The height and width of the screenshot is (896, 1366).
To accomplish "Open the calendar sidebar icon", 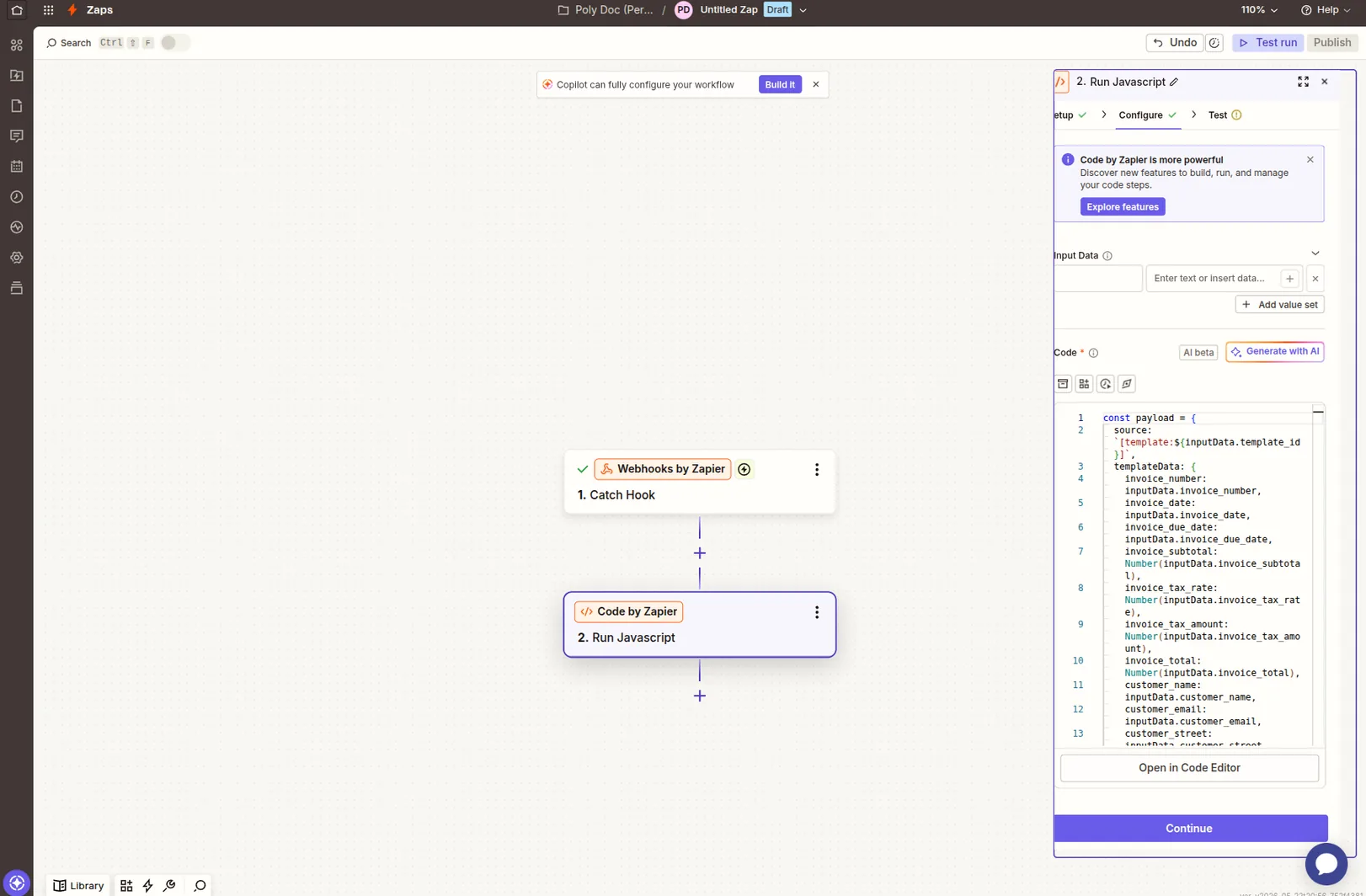I will tap(17, 167).
